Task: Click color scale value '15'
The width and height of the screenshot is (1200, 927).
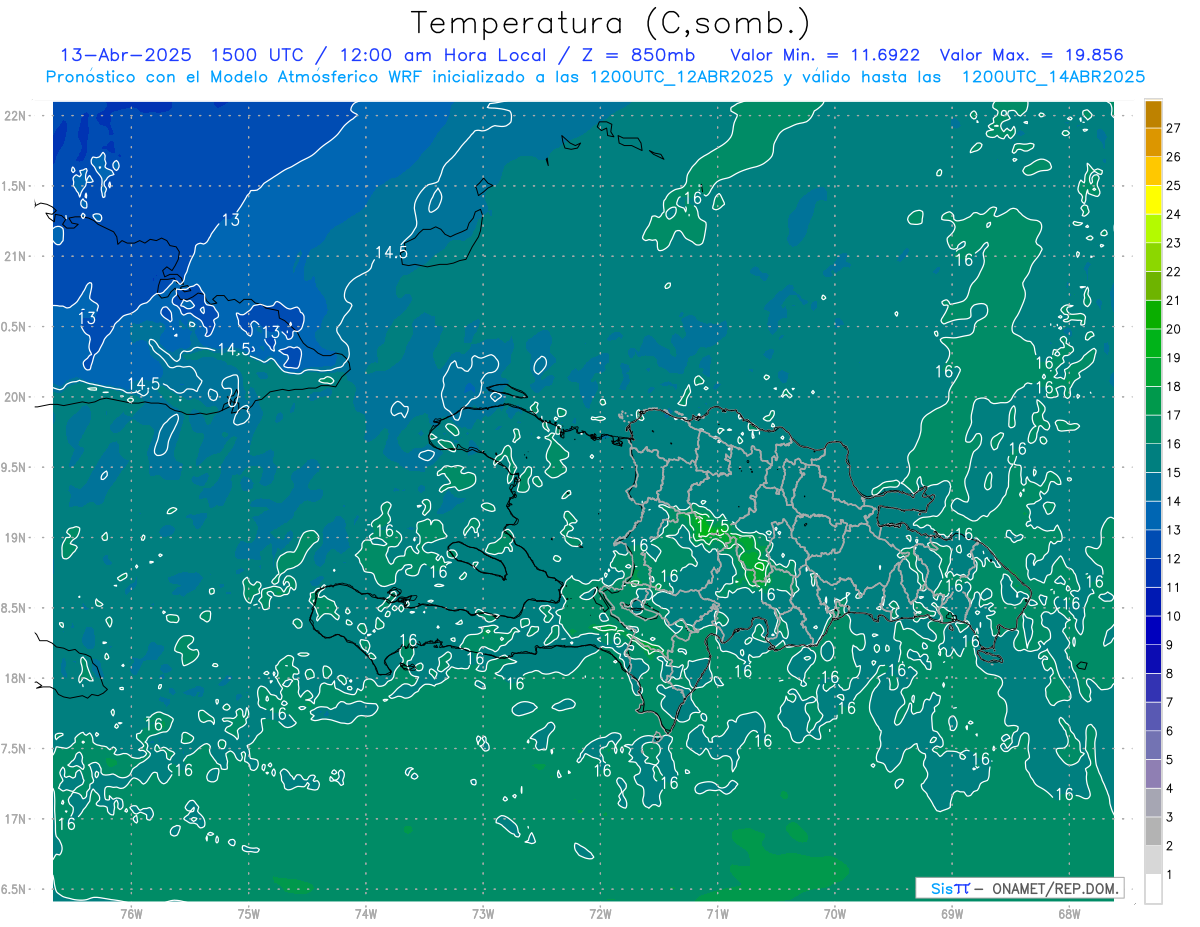Action: tap(1174, 472)
